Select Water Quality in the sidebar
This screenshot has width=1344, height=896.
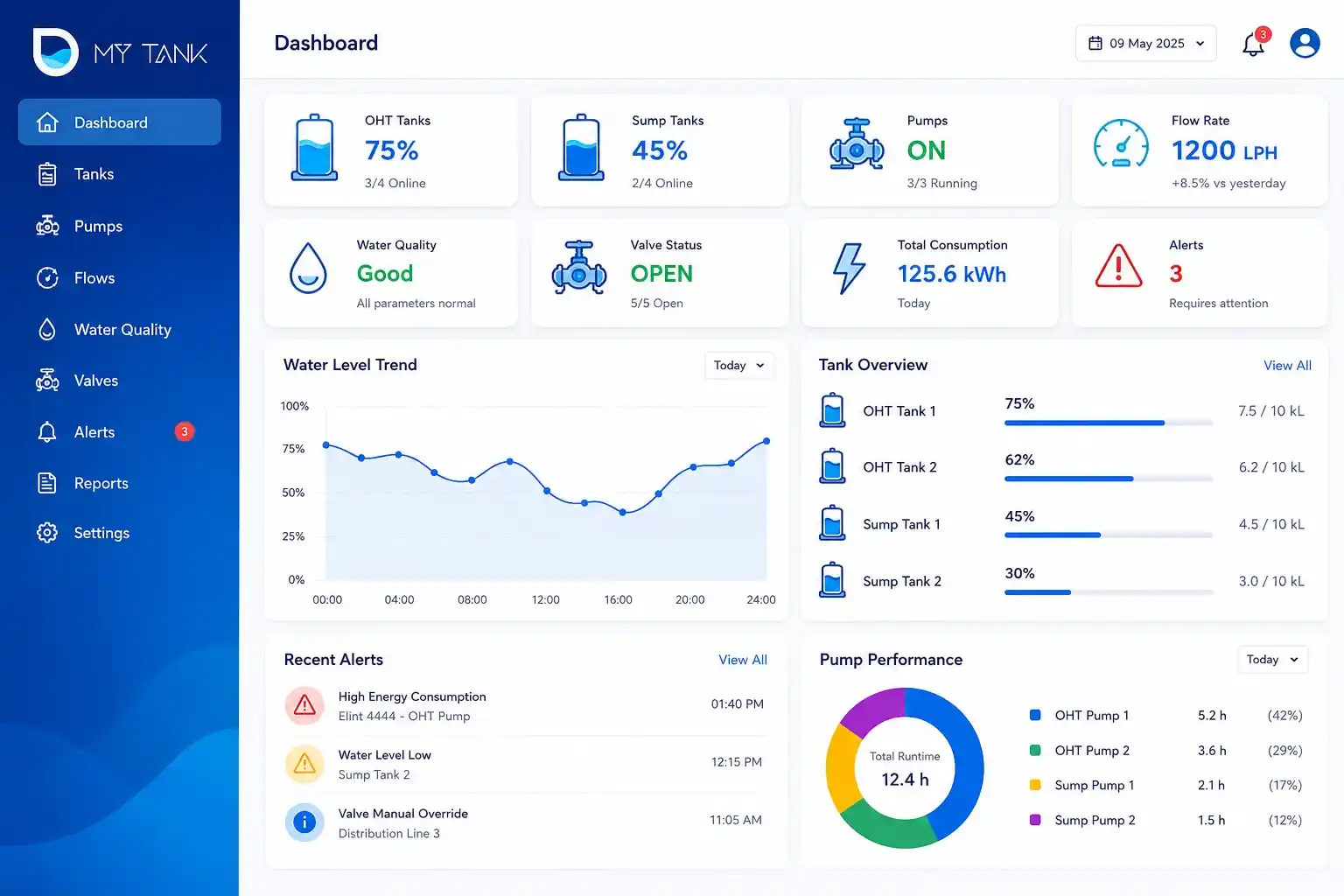pyautogui.click(x=119, y=330)
